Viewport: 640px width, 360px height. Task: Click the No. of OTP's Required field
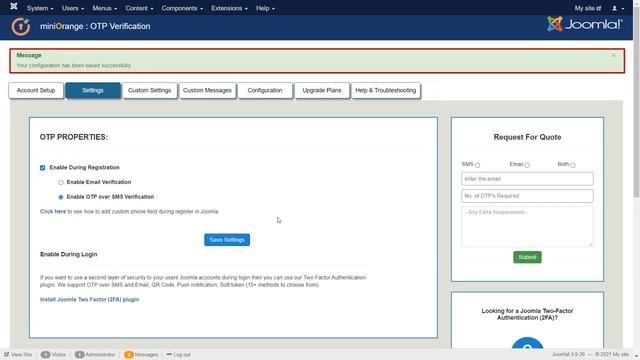click(x=527, y=196)
